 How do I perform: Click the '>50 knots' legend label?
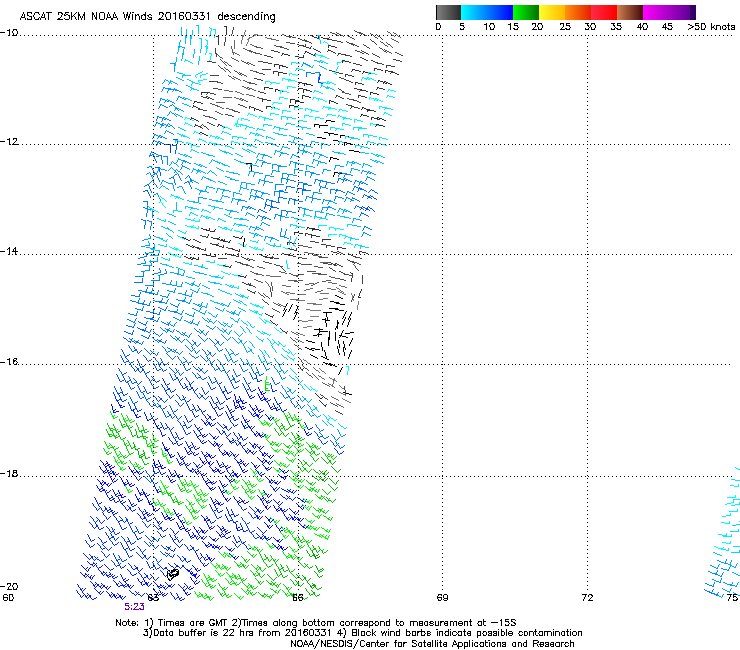(x=711, y=27)
